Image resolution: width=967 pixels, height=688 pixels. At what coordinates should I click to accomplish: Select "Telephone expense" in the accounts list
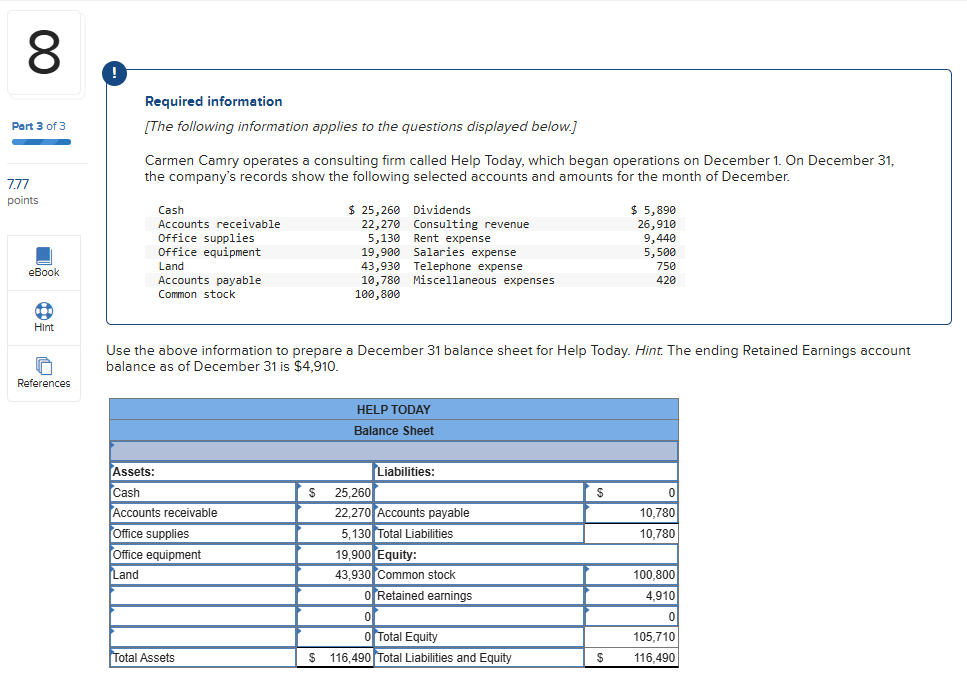pos(468,266)
